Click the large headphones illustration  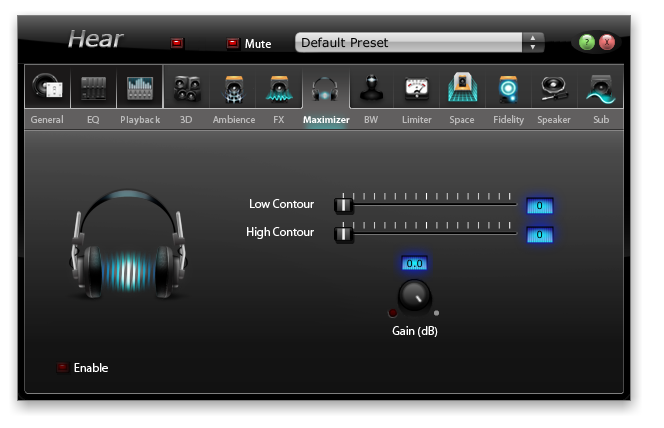point(128,244)
